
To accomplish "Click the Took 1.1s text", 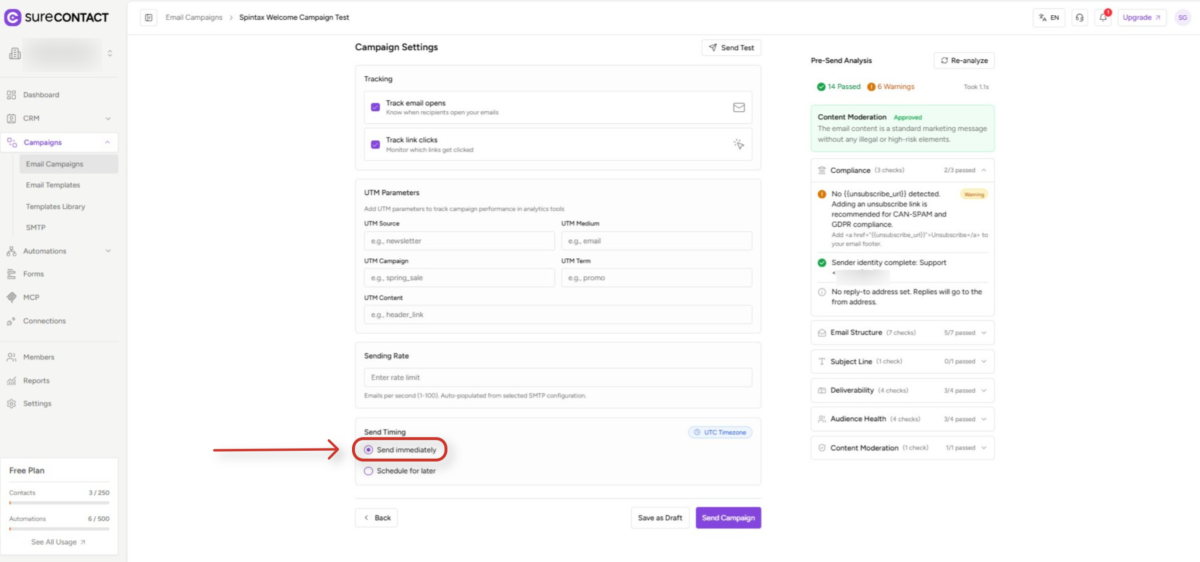I will point(976,87).
